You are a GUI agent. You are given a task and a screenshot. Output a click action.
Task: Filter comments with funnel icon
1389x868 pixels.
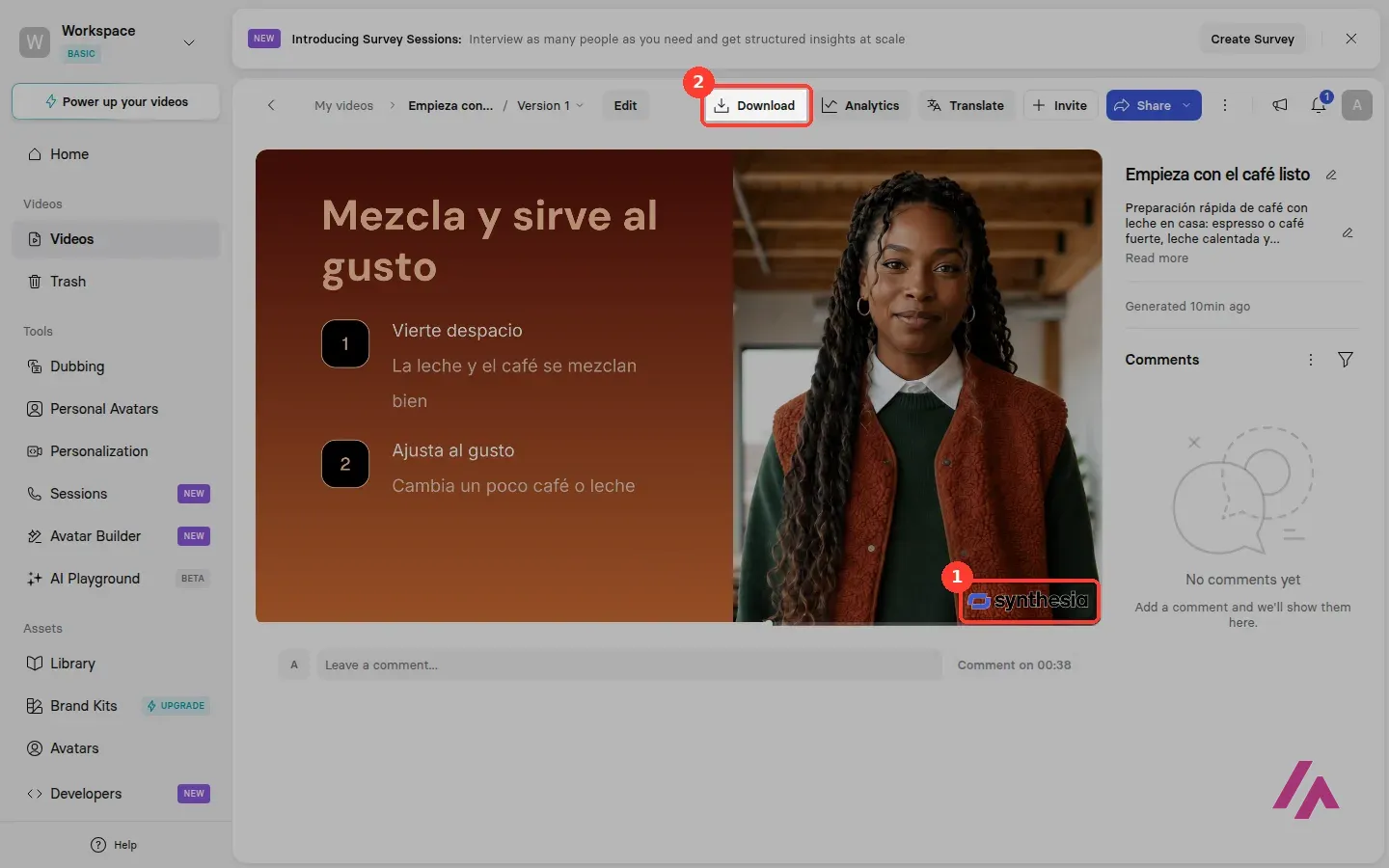(x=1346, y=360)
